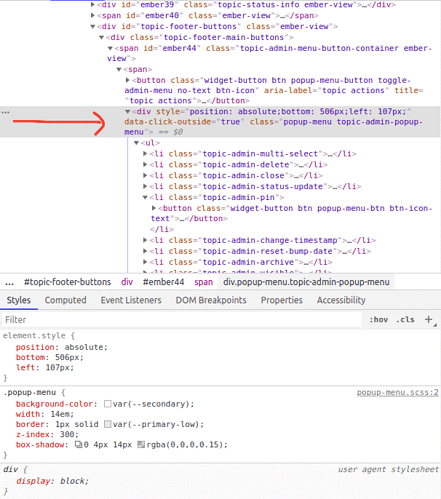441x499 pixels.
Task: Expand the topic-admin-change-timestamp li
Action: pyautogui.click(x=145, y=240)
